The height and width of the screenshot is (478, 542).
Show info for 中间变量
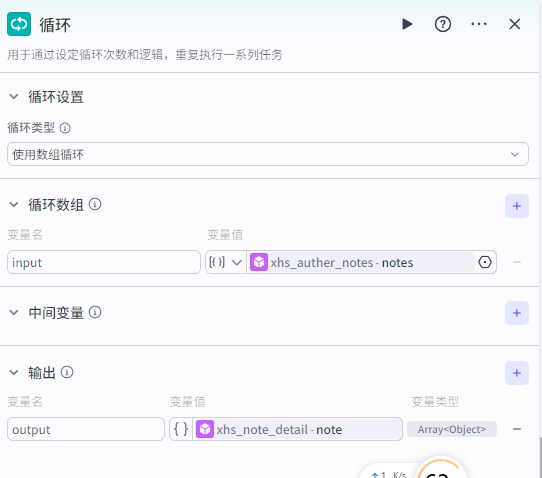click(95, 312)
